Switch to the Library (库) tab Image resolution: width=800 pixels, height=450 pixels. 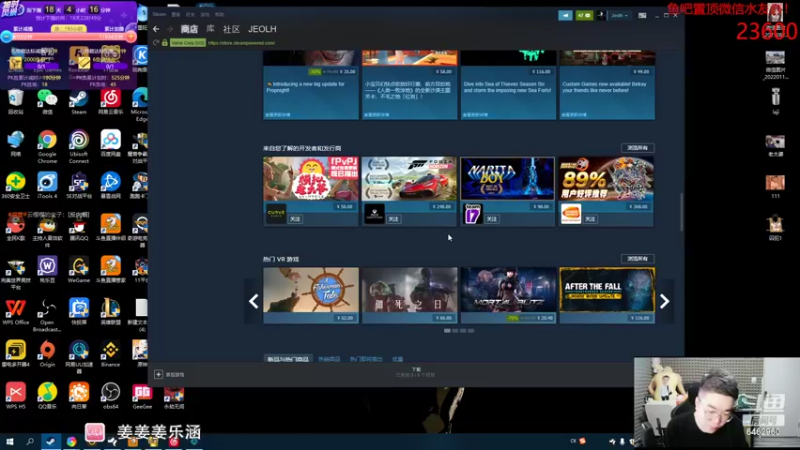pos(210,30)
